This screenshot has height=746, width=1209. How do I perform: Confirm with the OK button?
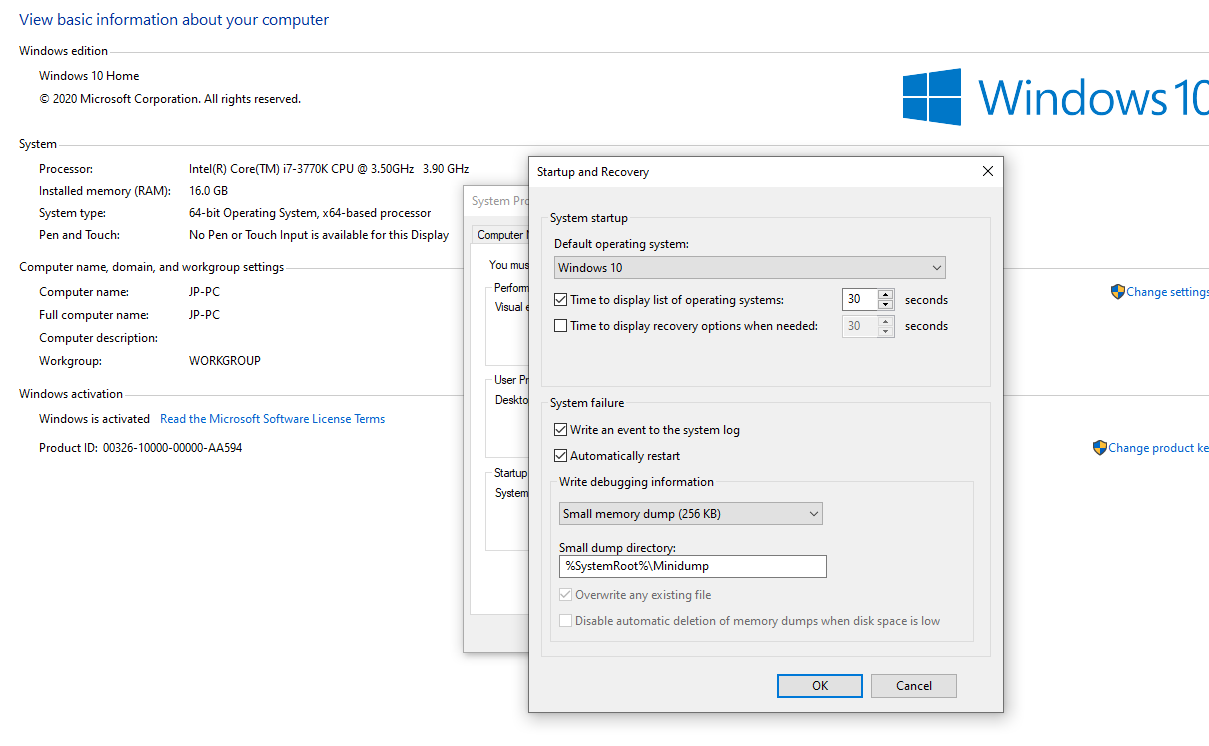click(820, 686)
